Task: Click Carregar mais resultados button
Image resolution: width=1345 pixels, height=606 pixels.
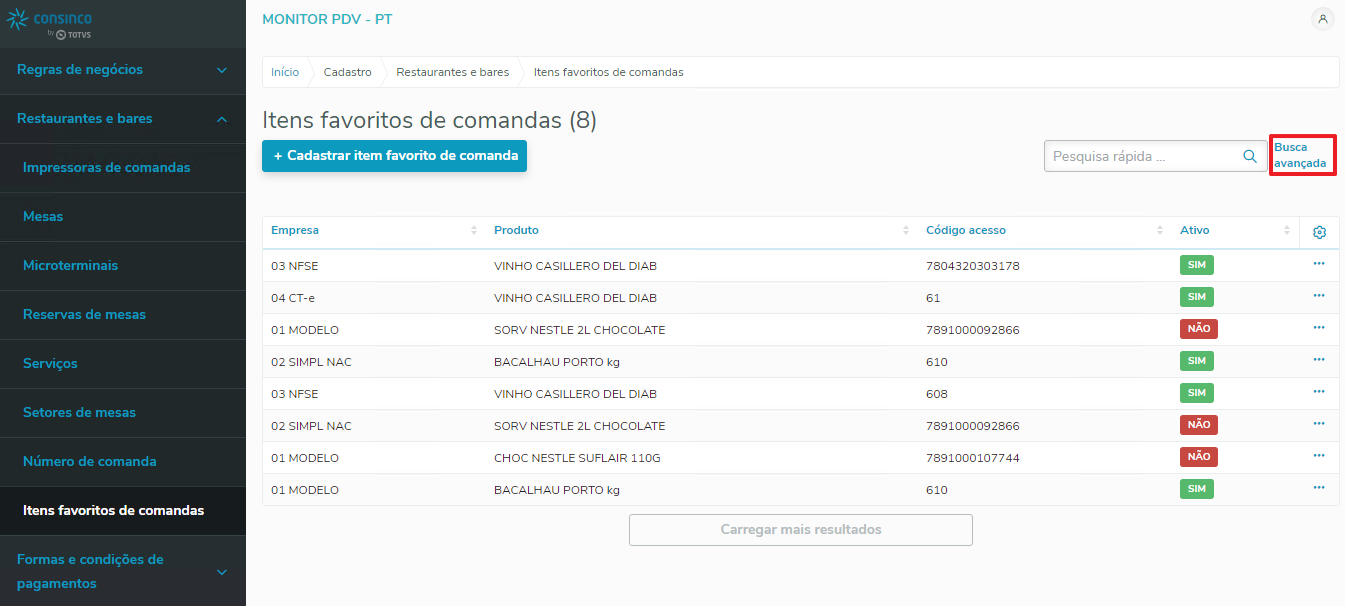Action: (801, 530)
